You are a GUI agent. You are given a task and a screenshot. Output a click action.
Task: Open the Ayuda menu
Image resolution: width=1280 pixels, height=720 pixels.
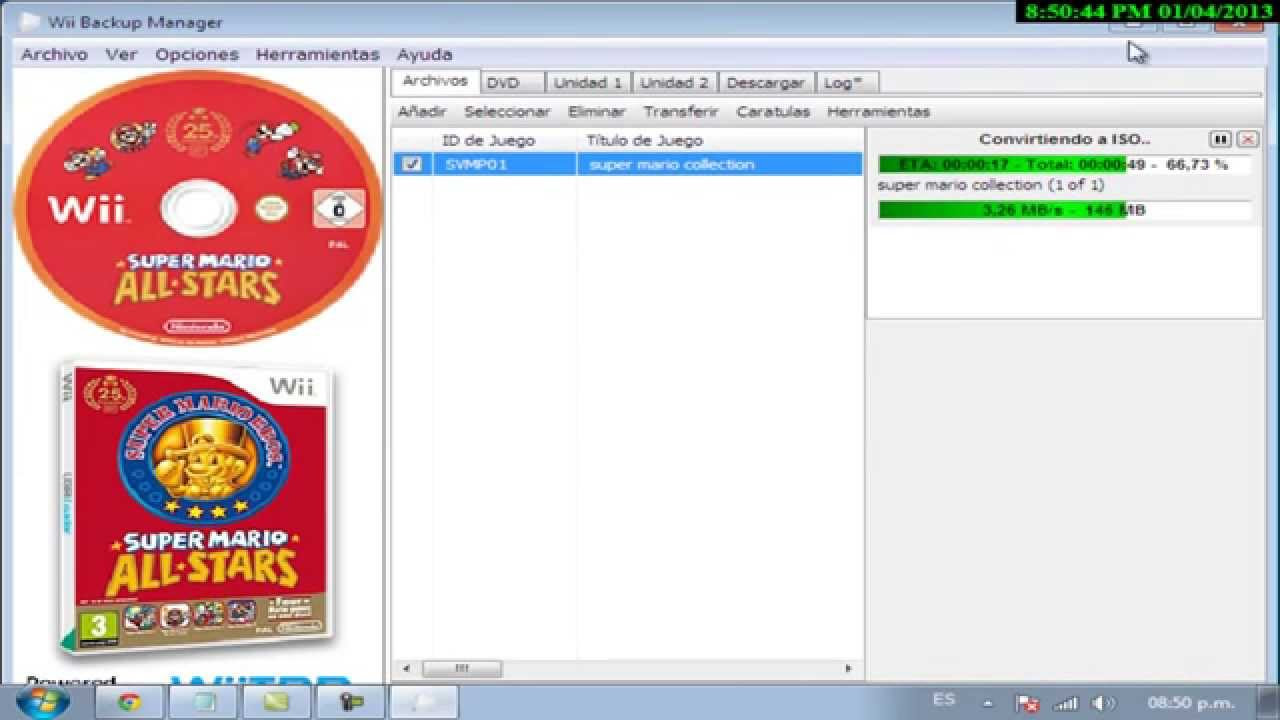coord(425,55)
